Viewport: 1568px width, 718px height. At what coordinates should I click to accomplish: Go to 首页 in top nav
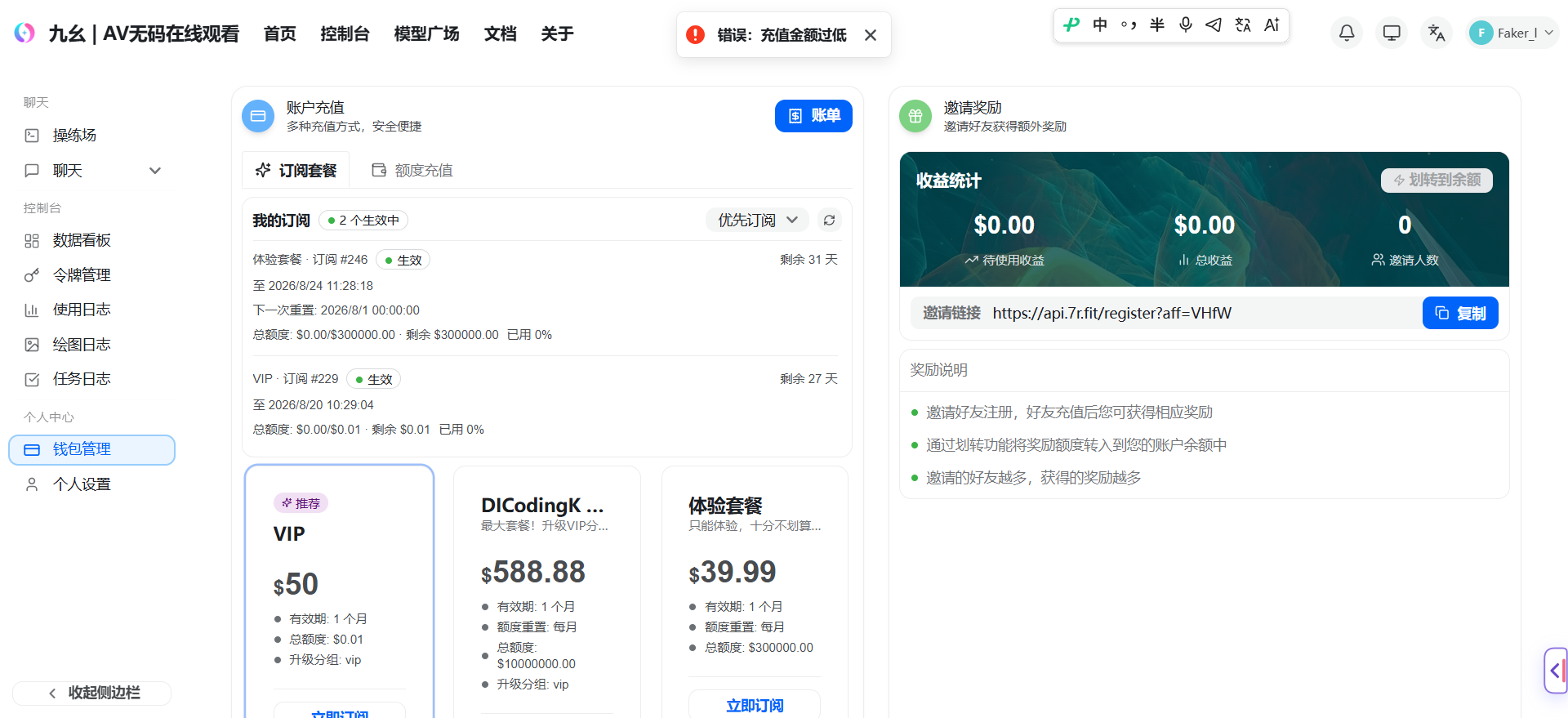(280, 33)
